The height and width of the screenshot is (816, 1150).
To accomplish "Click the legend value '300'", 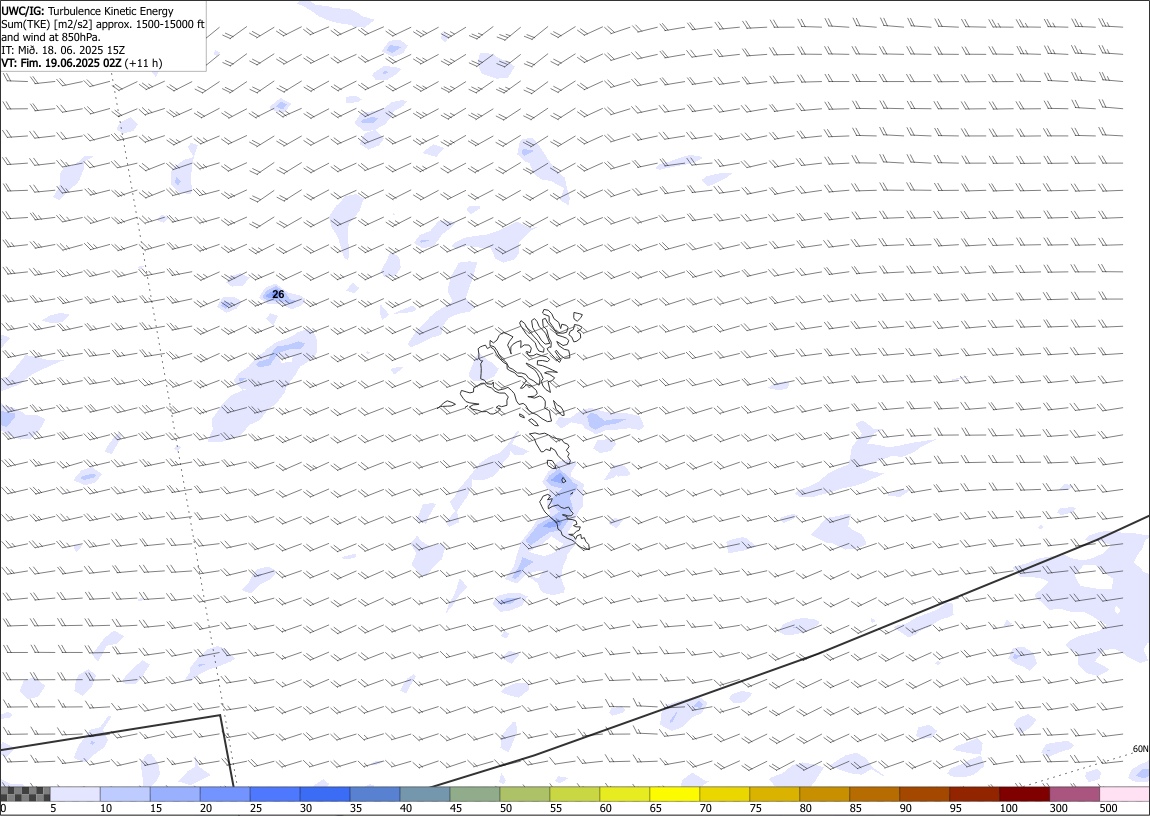I will tap(1058, 808).
